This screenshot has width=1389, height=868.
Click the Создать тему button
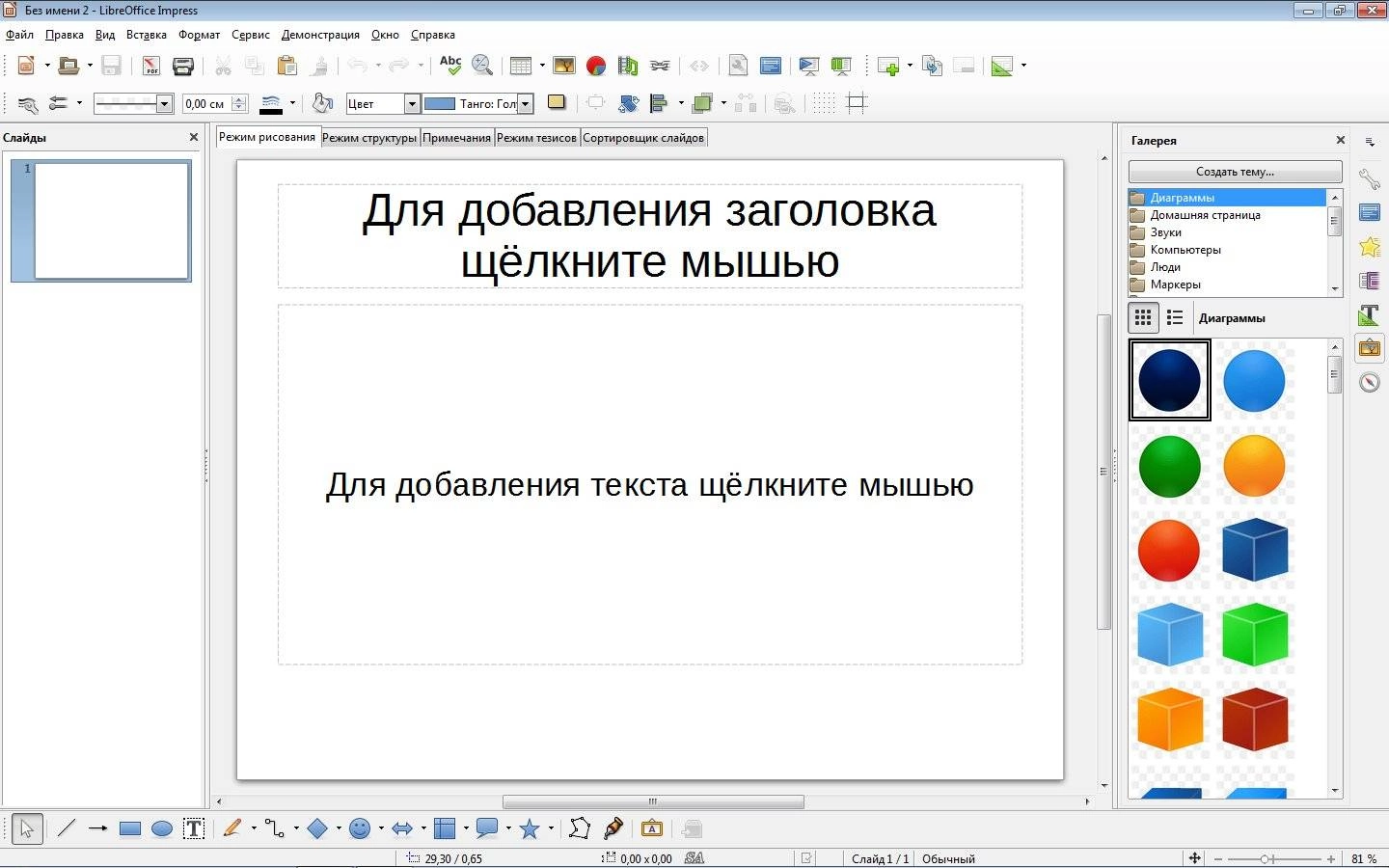tap(1235, 172)
